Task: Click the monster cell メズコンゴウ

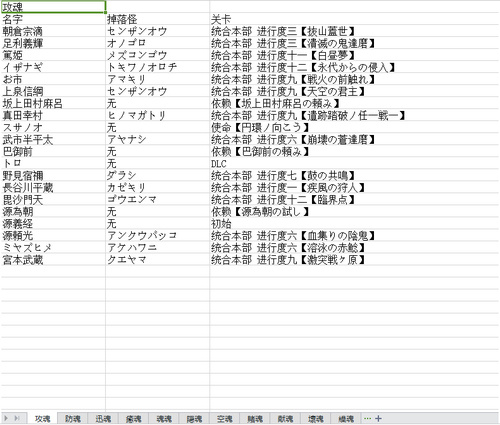Action: [158, 55]
